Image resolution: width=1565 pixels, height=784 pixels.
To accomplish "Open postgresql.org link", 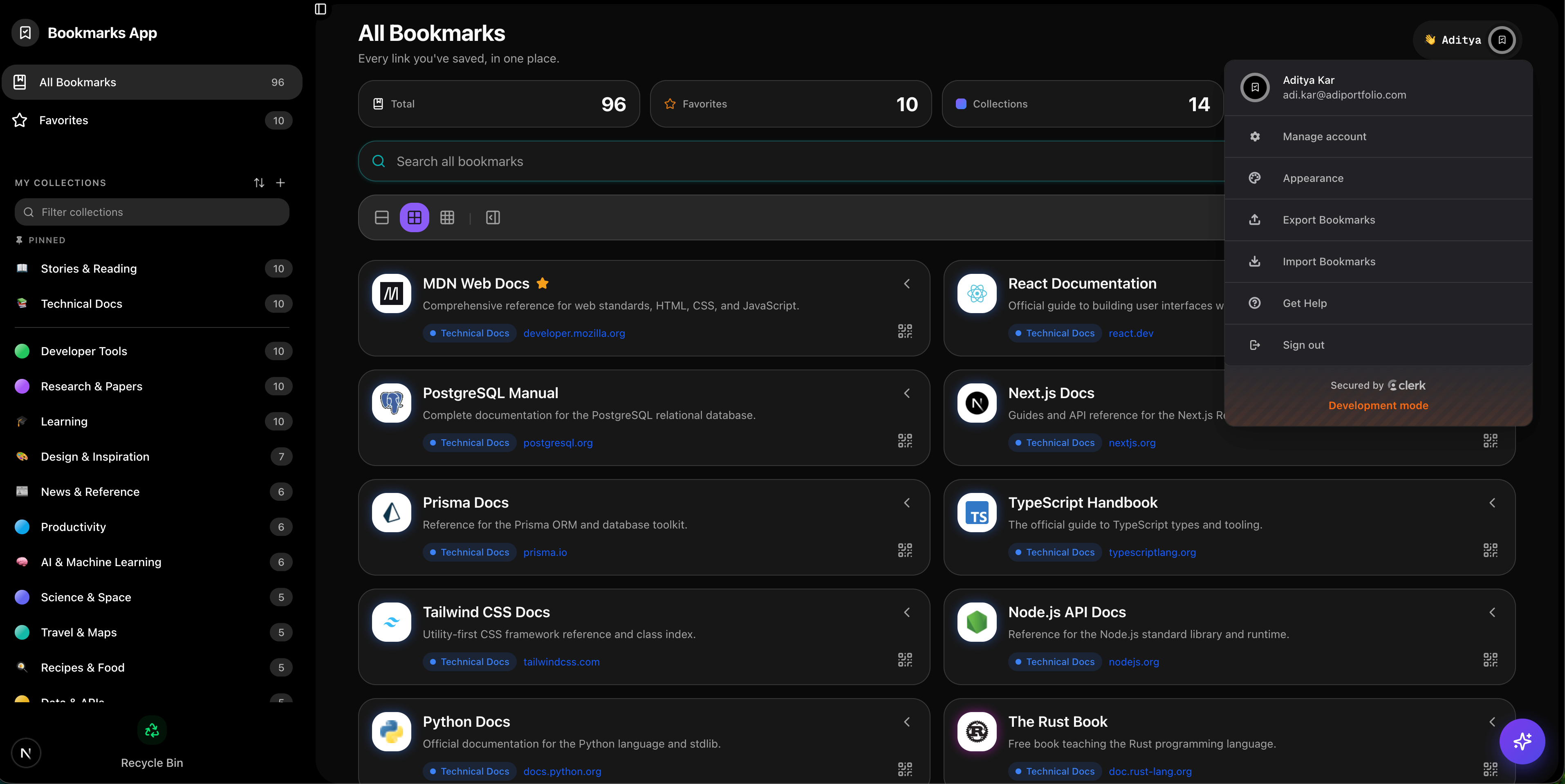I will coord(558,443).
